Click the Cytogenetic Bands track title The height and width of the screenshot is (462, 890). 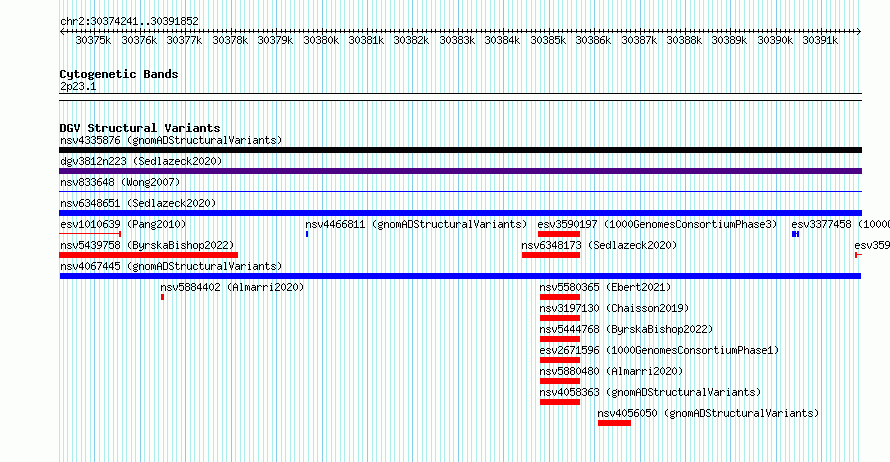pyautogui.click(x=119, y=74)
